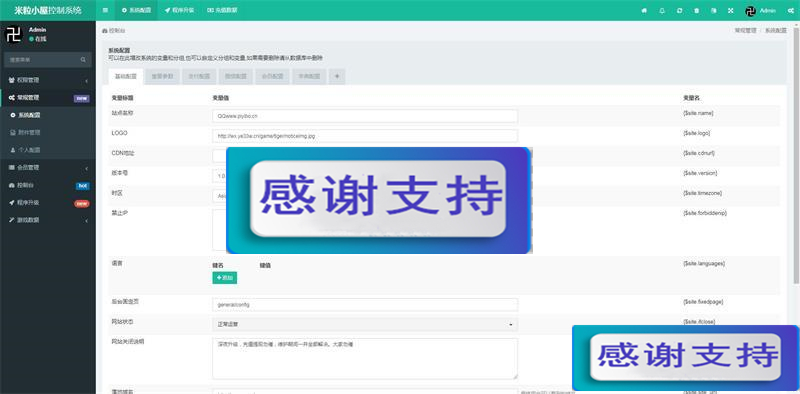Focus the 站点名称 input field
This screenshot has width=800, height=394.
(365, 116)
